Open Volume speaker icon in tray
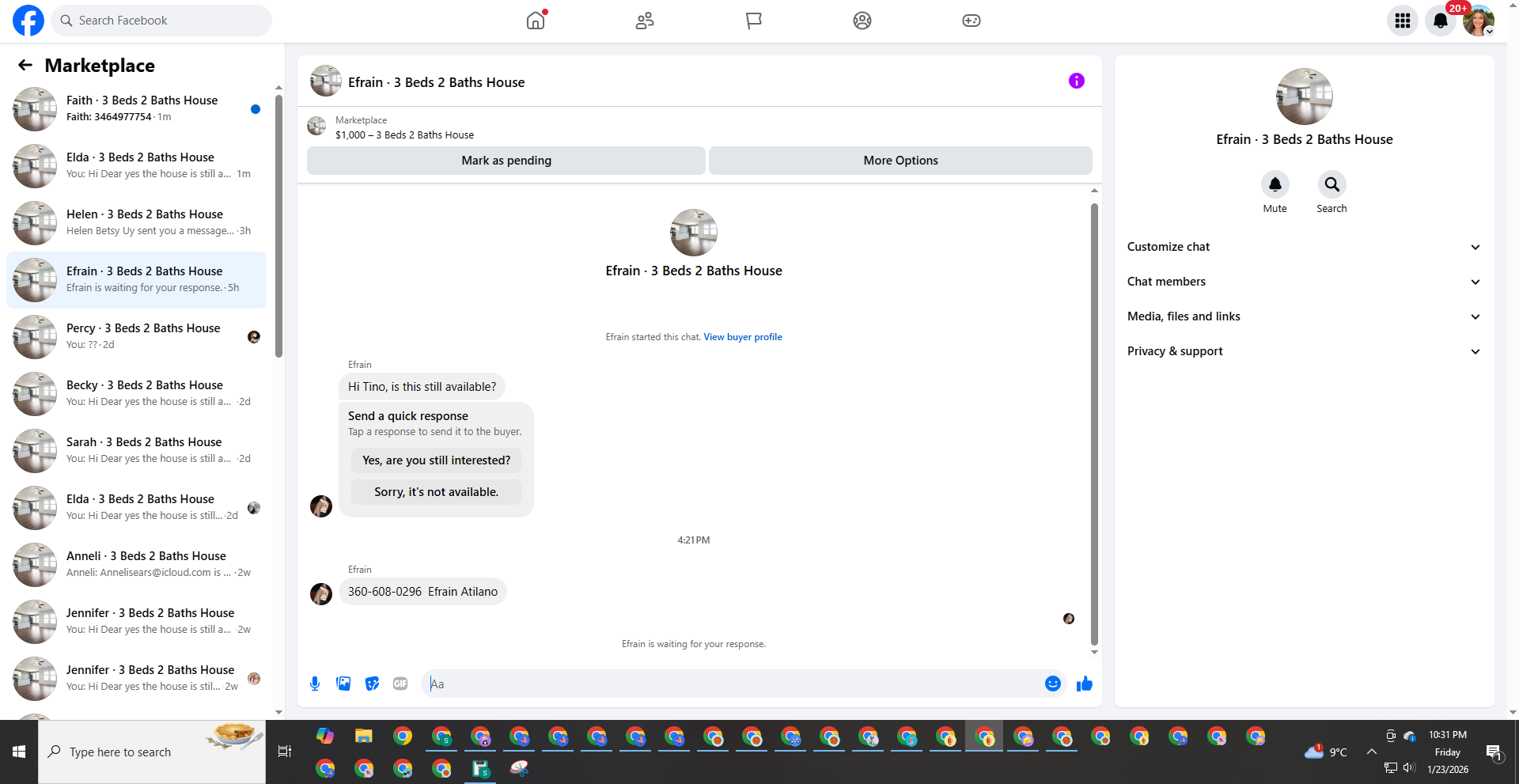The height and width of the screenshot is (784, 1519). pyautogui.click(x=1408, y=767)
